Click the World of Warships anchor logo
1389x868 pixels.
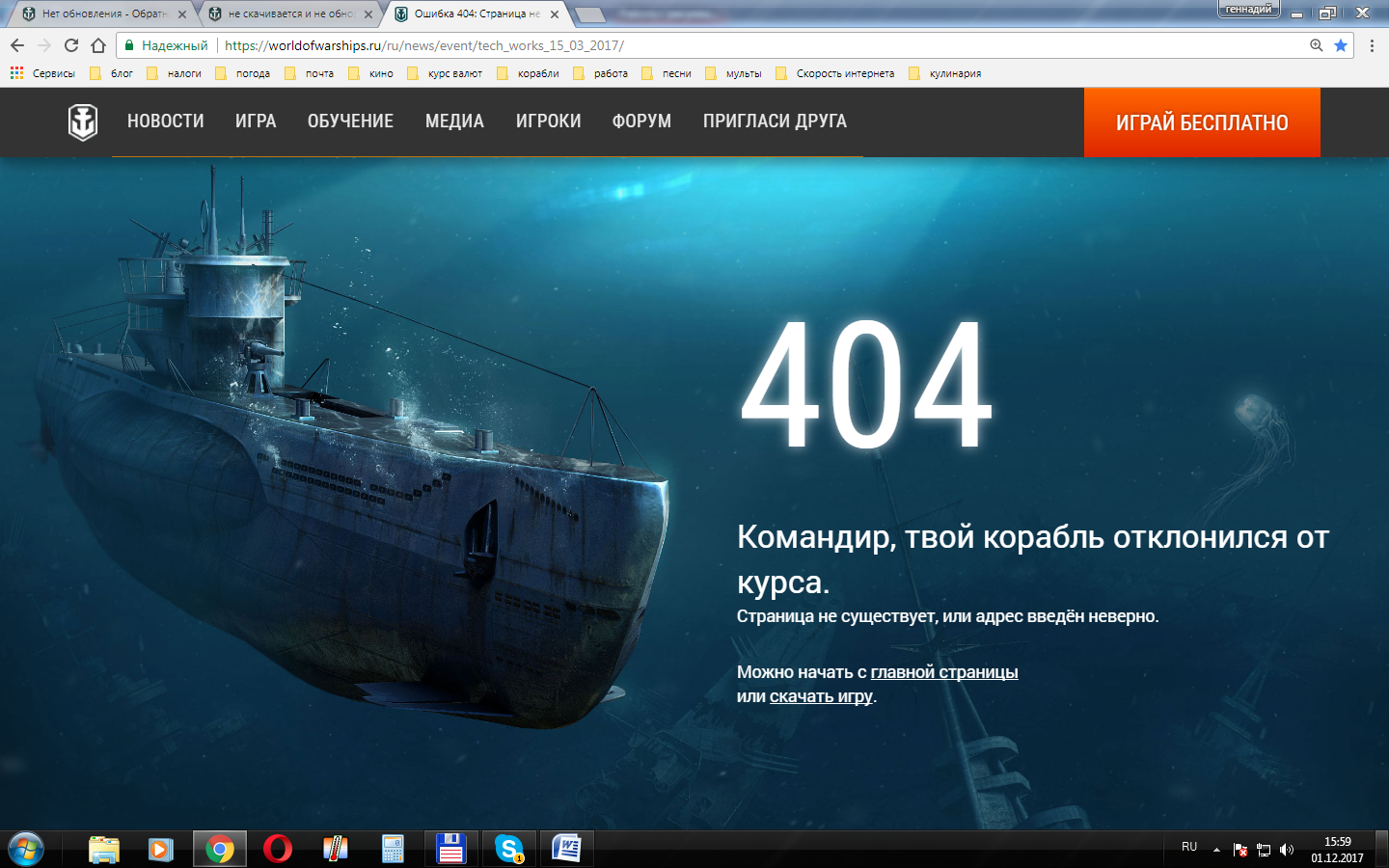click(83, 122)
